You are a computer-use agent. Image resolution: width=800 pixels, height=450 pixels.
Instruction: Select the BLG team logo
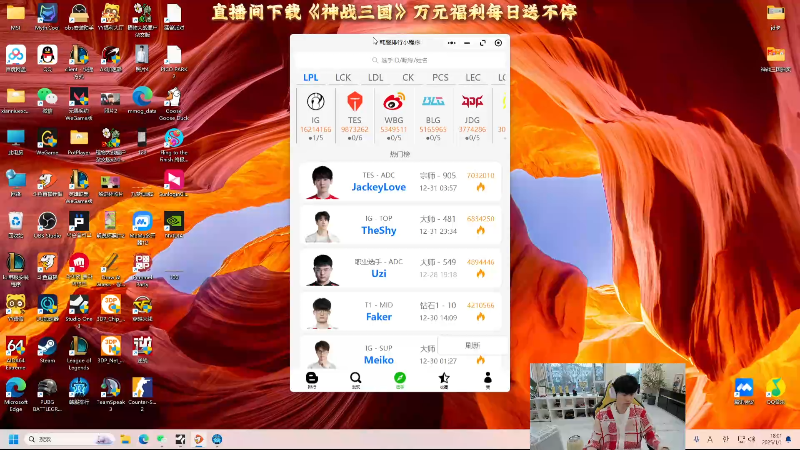433,102
